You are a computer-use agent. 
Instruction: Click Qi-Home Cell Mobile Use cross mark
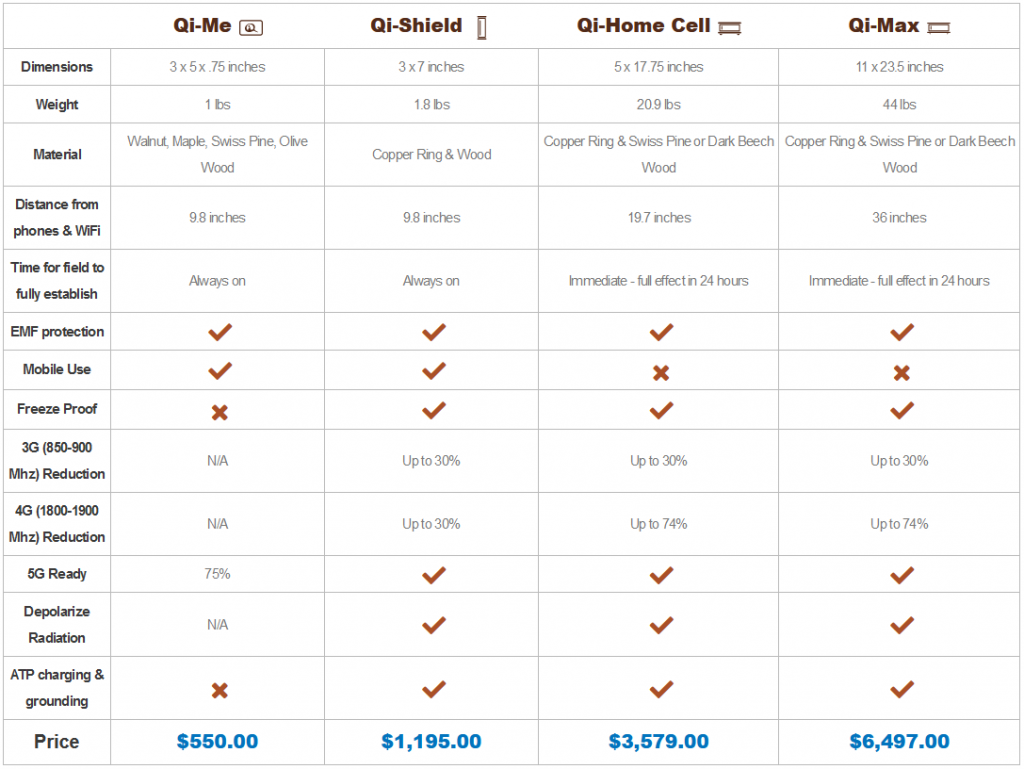pos(661,373)
